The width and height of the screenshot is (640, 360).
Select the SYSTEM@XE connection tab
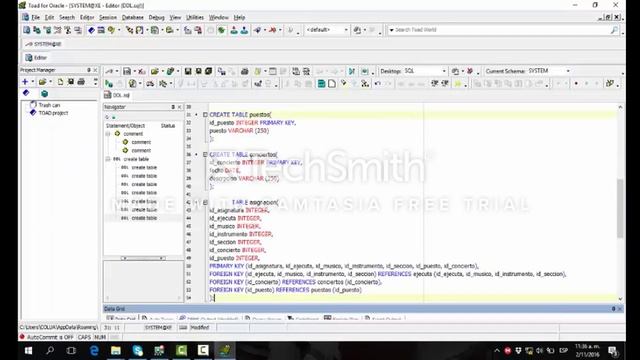tap(43, 44)
